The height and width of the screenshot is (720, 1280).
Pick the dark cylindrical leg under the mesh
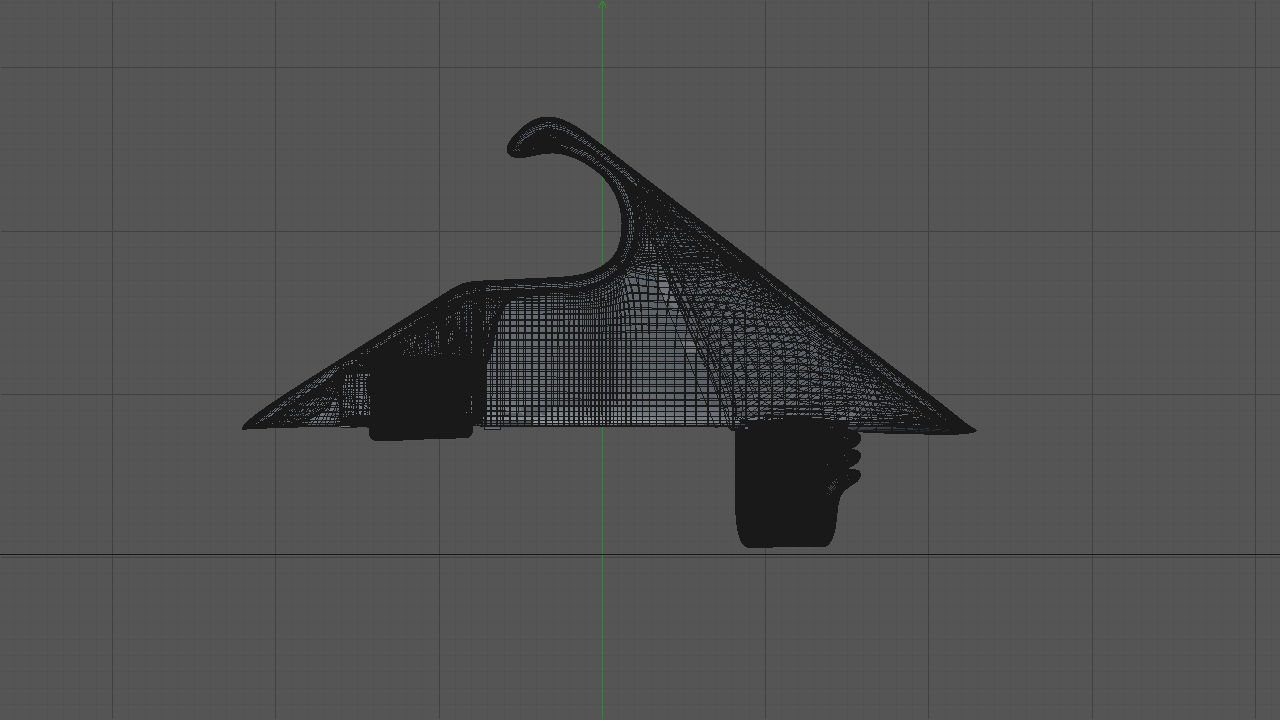click(786, 486)
